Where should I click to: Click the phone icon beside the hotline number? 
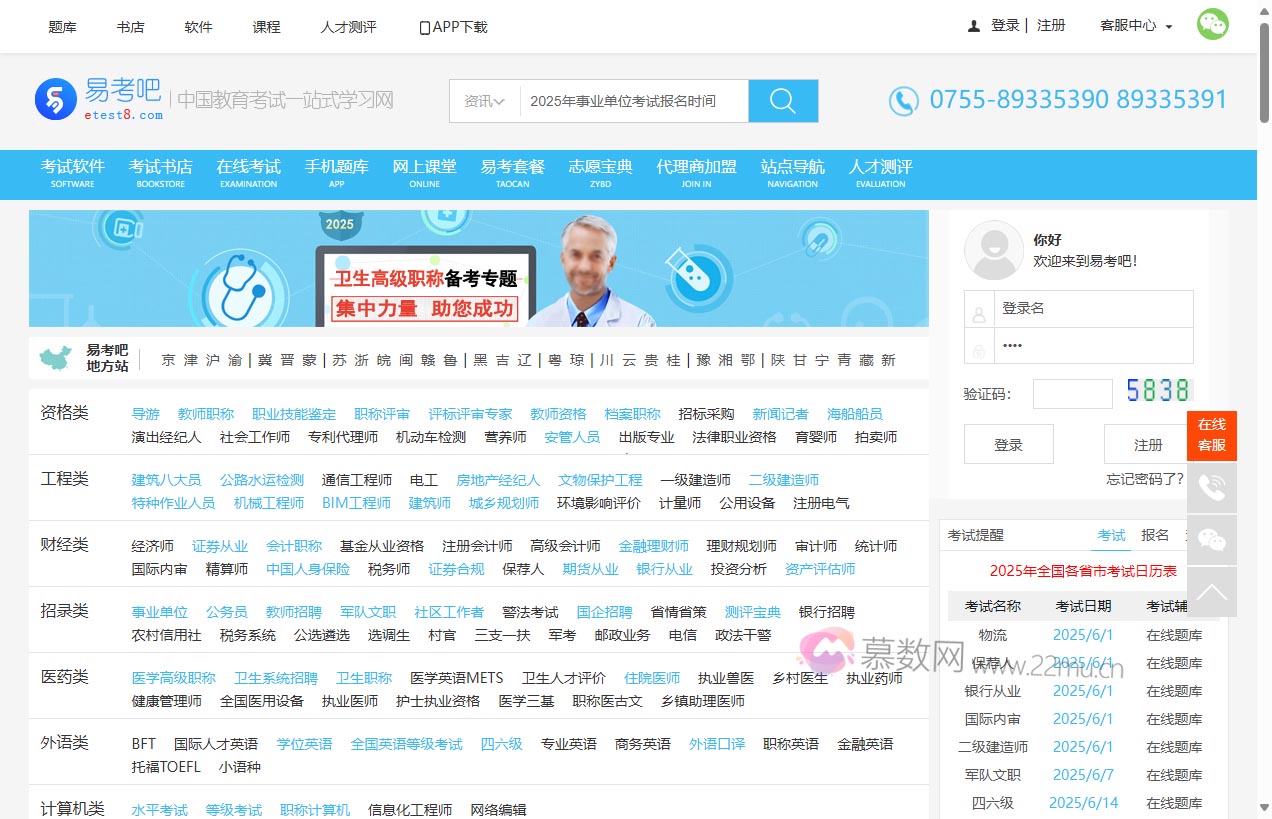[x=903, y=100]
